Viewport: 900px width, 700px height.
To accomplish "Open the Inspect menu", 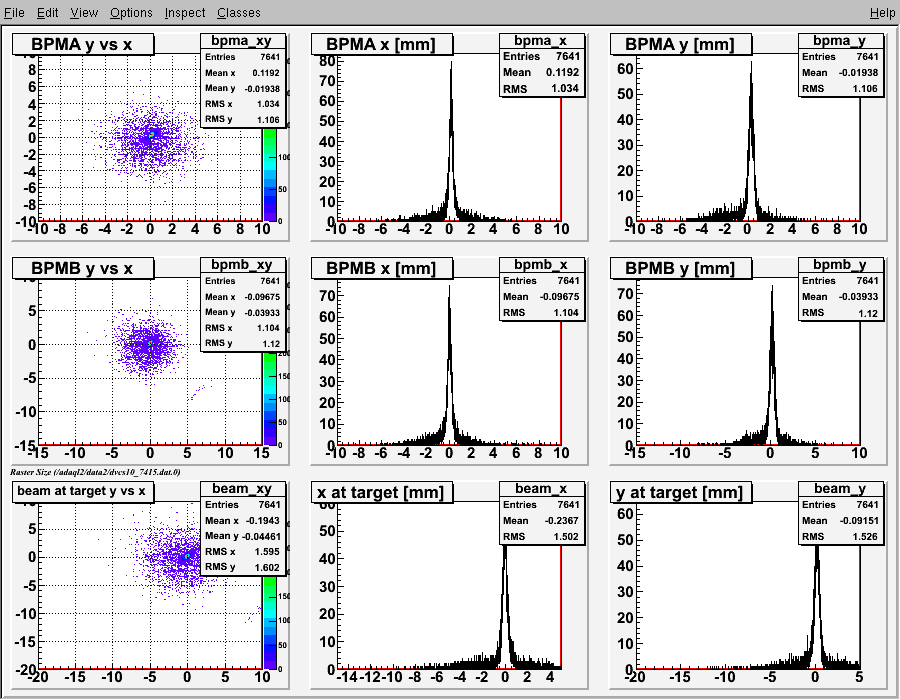I will [x=185, y=13].
